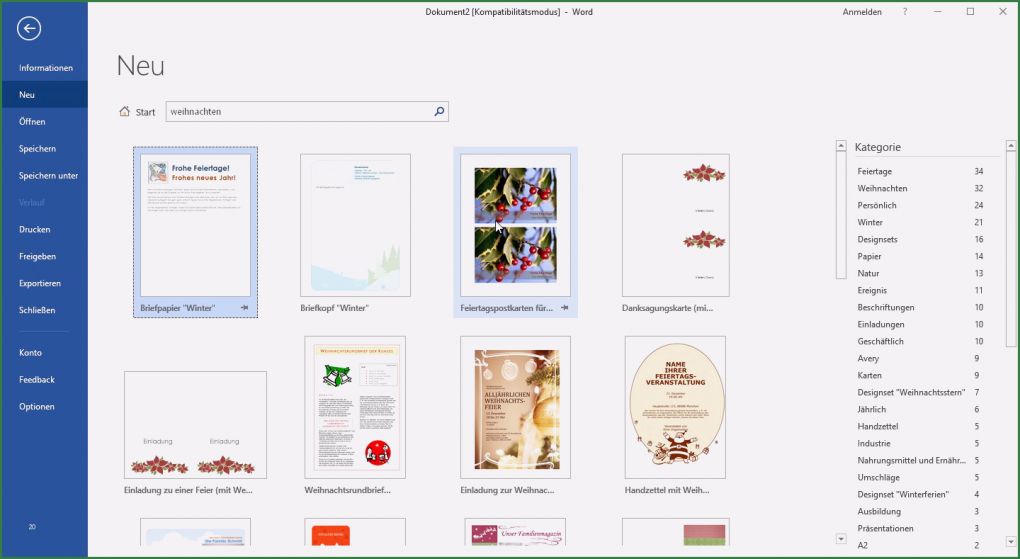Pin the Briefpapier "Winter" template

(245, 308)
